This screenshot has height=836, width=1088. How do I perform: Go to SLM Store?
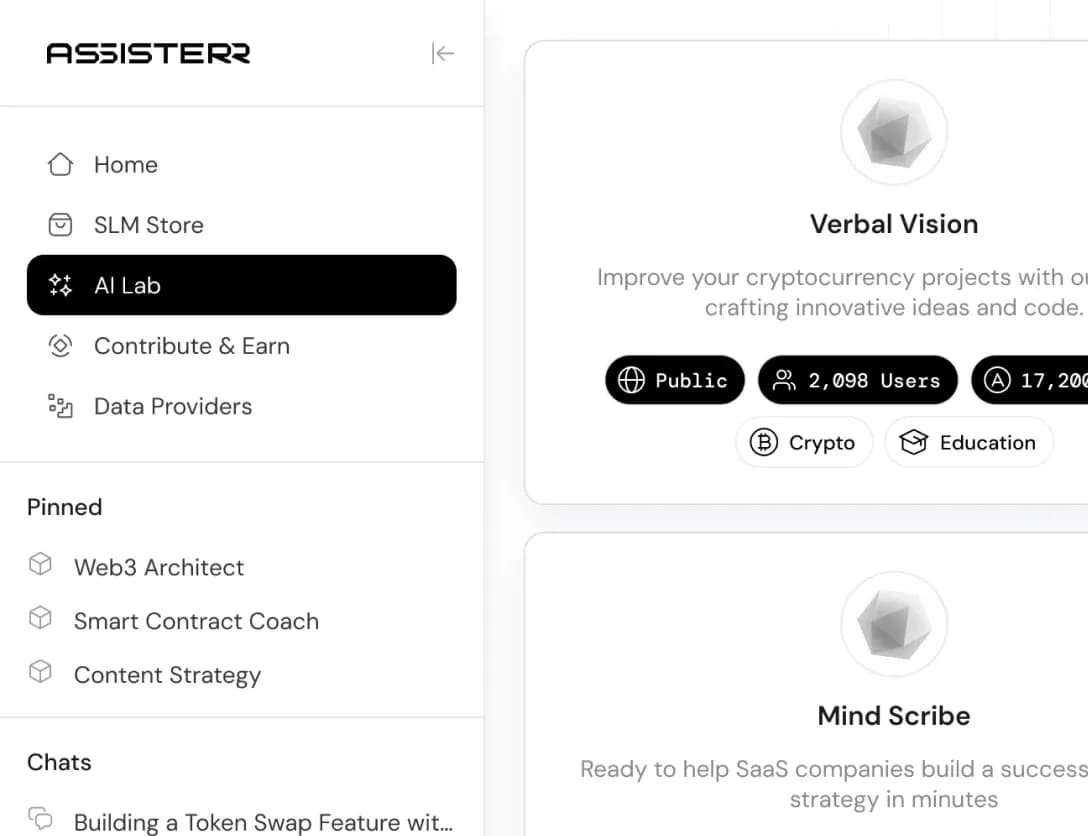[x=148, y=225]
